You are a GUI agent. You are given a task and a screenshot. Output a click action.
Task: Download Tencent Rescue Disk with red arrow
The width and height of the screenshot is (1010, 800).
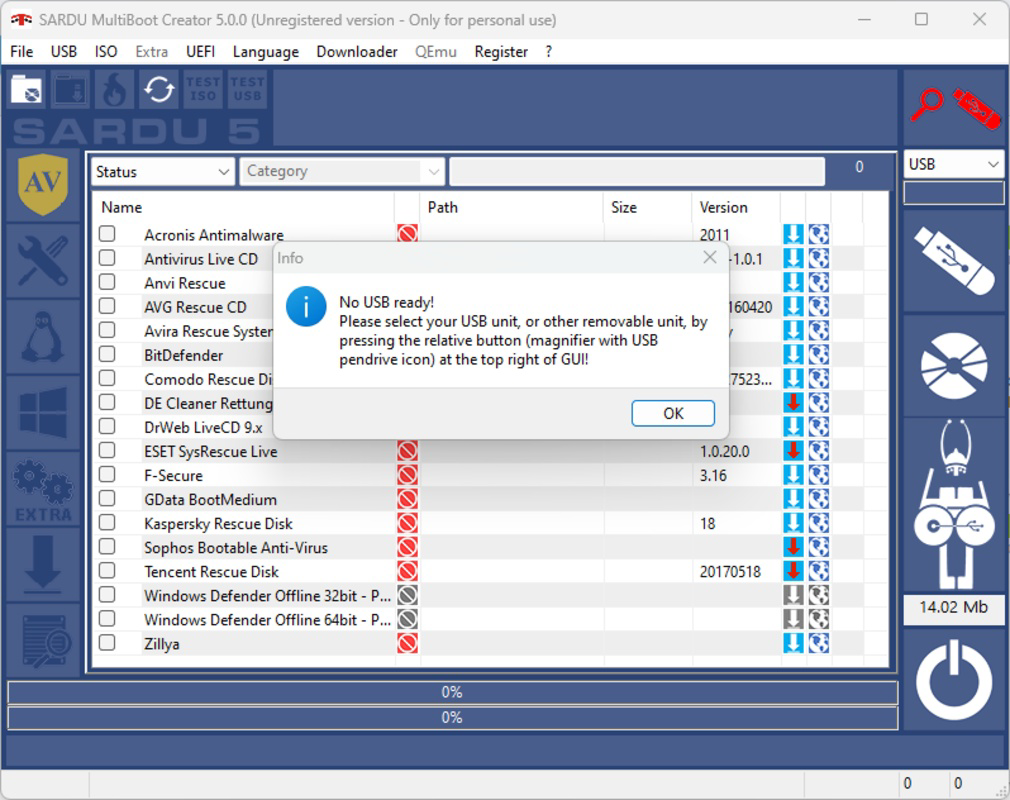(793, 571)
